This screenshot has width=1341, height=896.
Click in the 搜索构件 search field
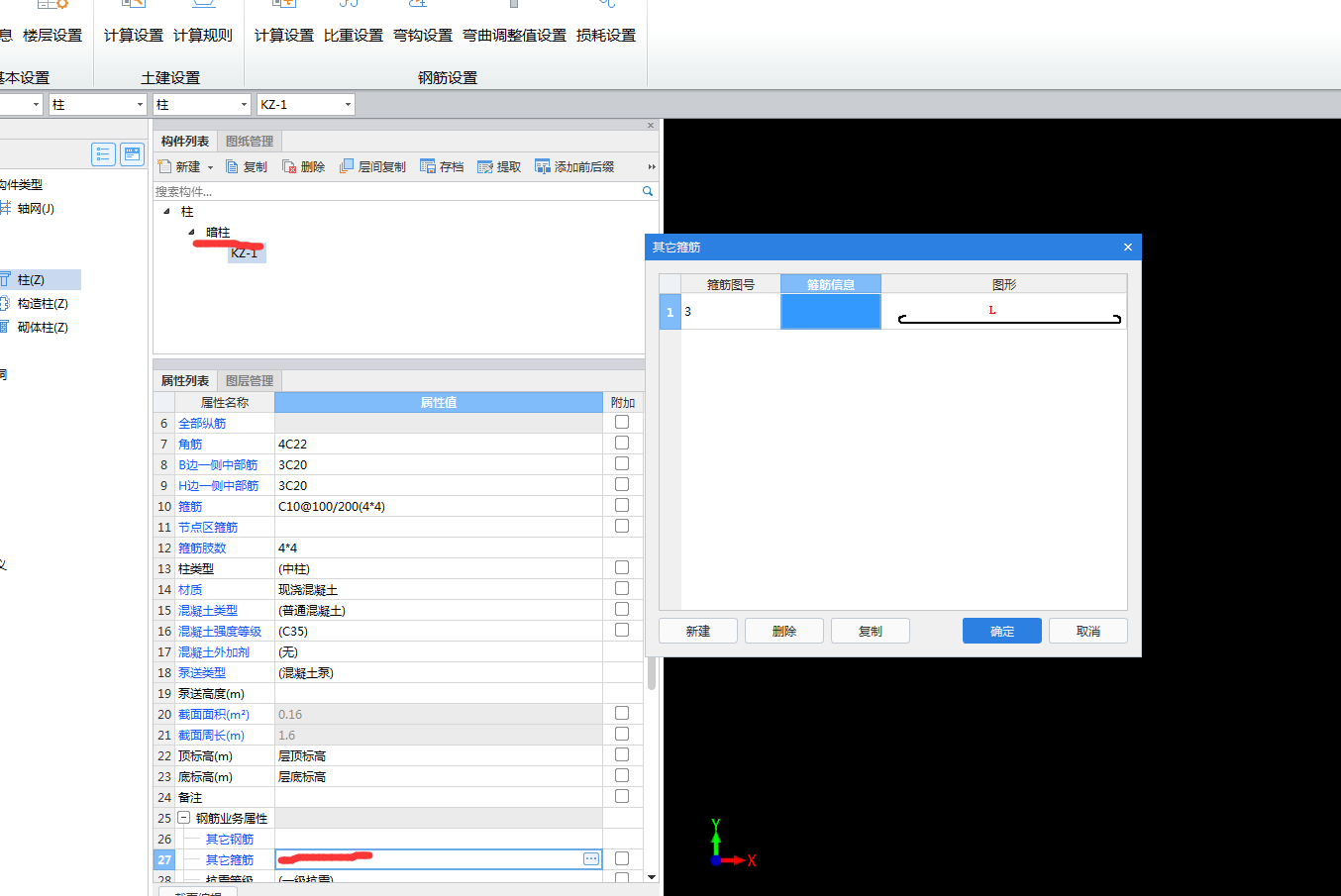coord(396,191)
